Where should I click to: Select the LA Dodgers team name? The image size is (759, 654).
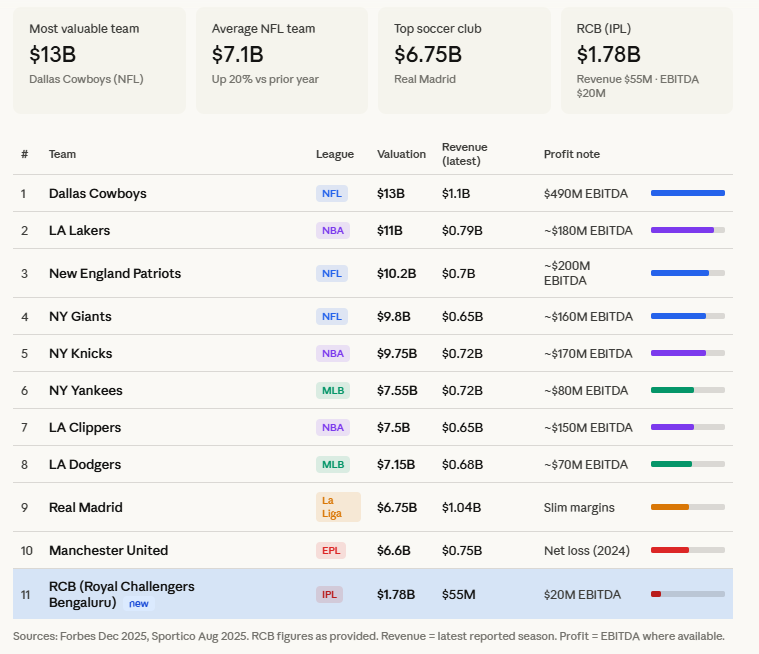85,465
